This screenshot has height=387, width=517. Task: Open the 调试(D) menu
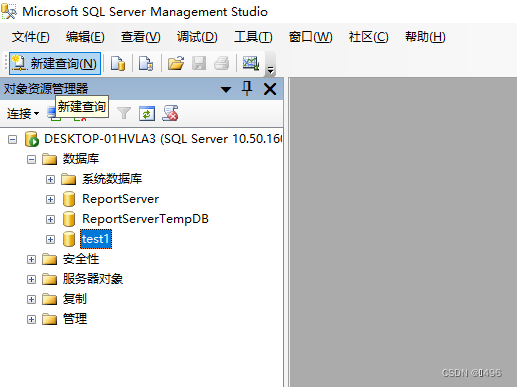coord(197,37)
